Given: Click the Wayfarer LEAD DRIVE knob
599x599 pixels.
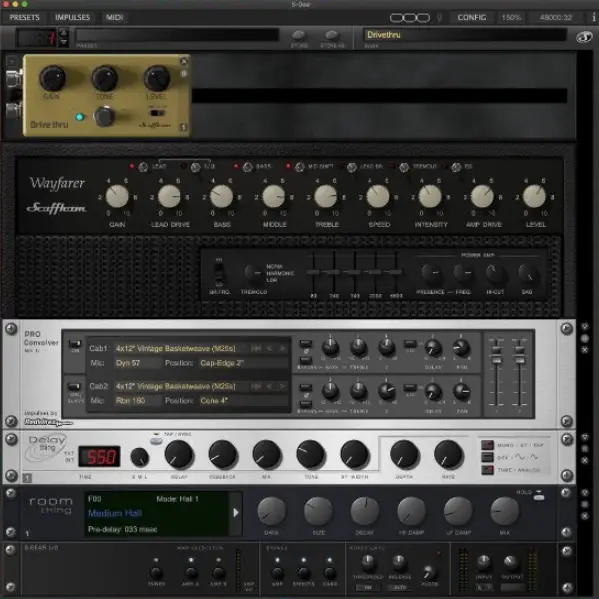Looking at the screenshot, I should (x=169, y=196).
